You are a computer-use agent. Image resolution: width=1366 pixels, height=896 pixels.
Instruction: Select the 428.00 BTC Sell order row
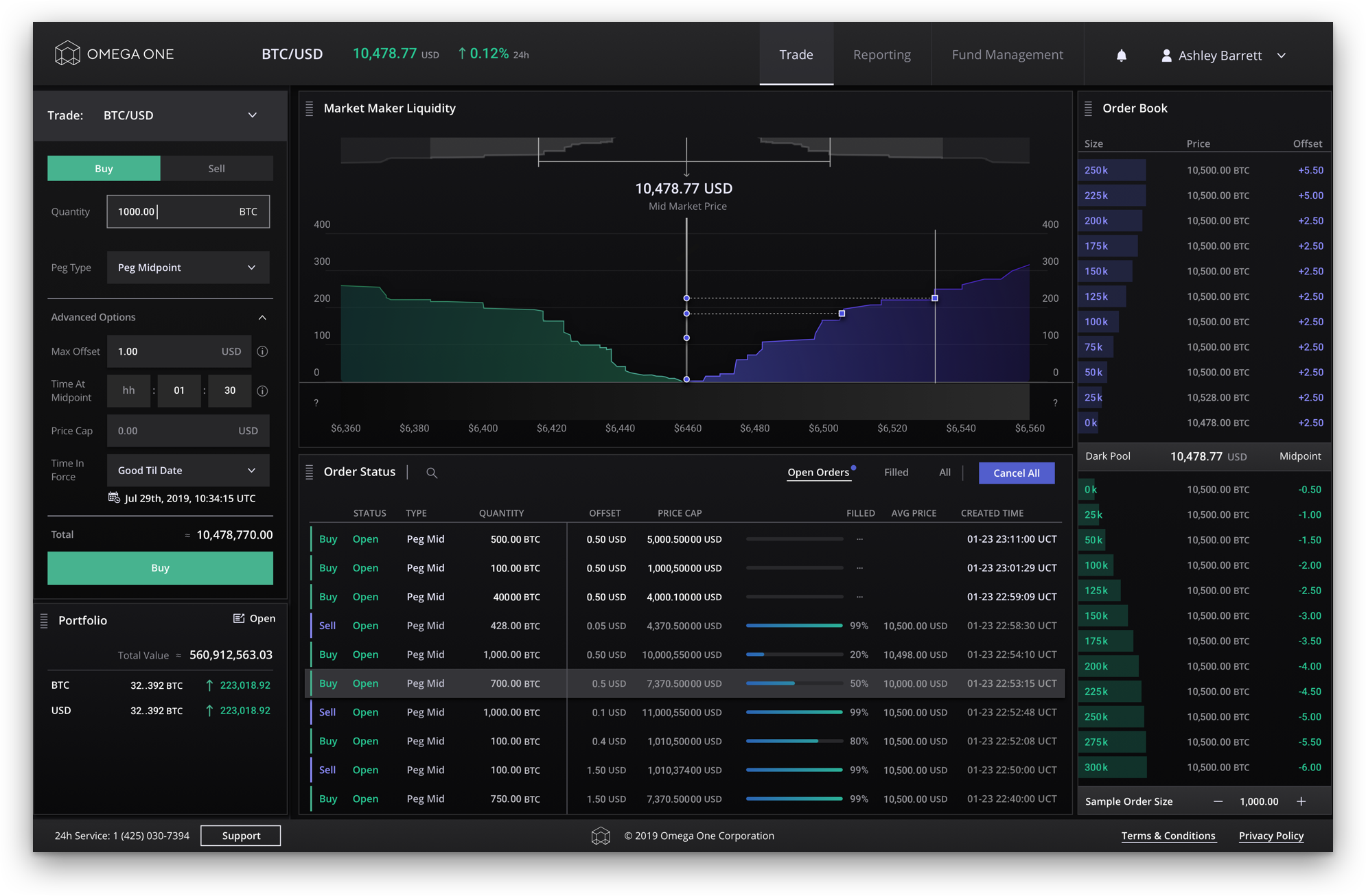coord(684,626)
